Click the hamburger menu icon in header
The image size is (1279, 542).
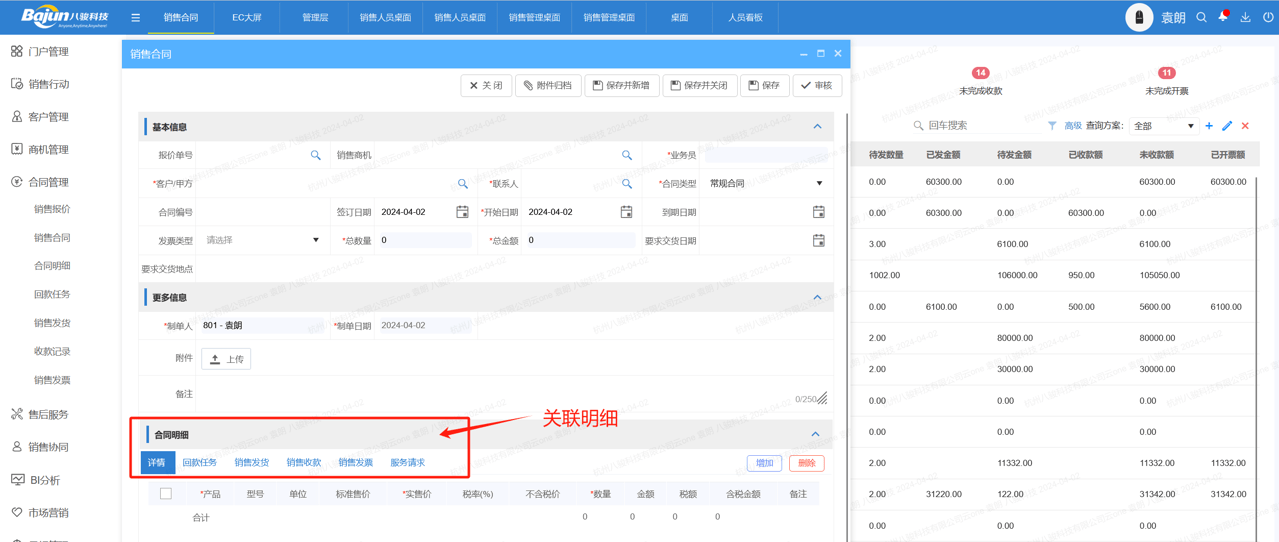(x=136, y=17)
